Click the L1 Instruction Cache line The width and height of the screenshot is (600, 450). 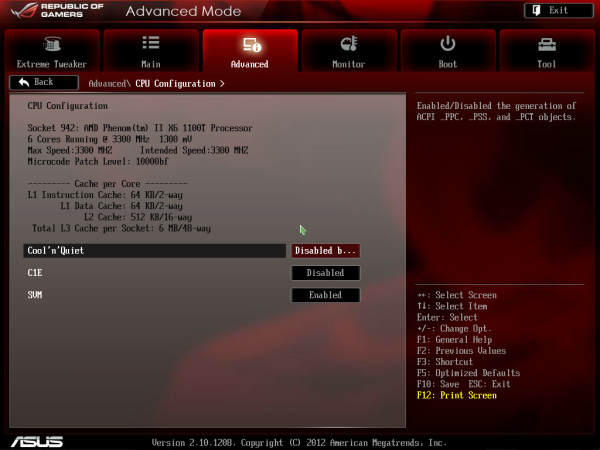click(x=105, y=195)
